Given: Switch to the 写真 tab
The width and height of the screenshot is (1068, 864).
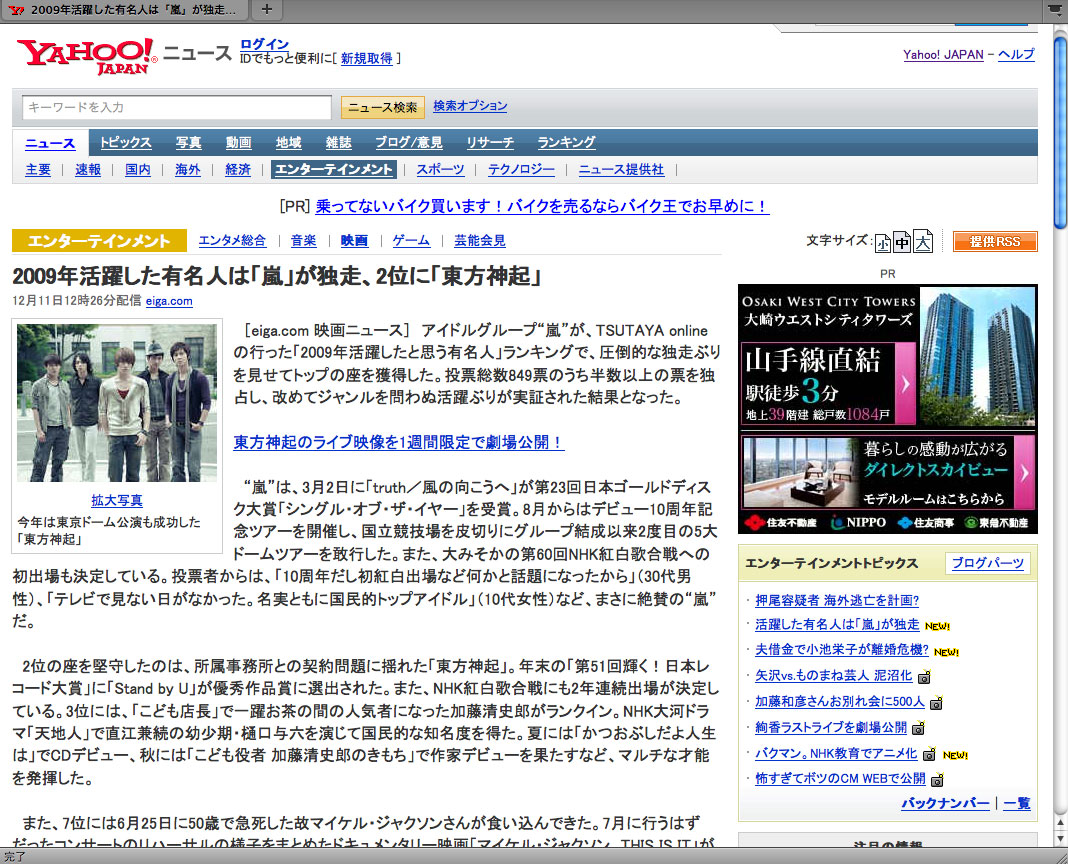Looking at the screenshot, I should tap(189, 142).
